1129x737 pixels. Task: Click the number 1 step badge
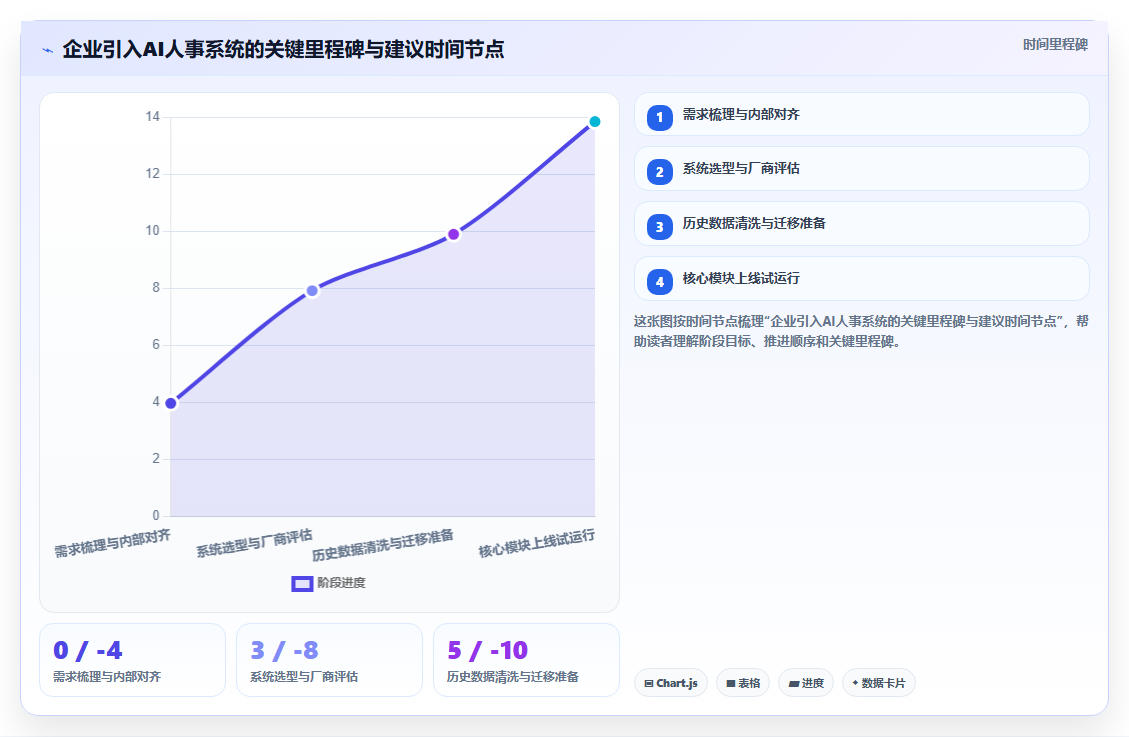[x=660, y=117]
